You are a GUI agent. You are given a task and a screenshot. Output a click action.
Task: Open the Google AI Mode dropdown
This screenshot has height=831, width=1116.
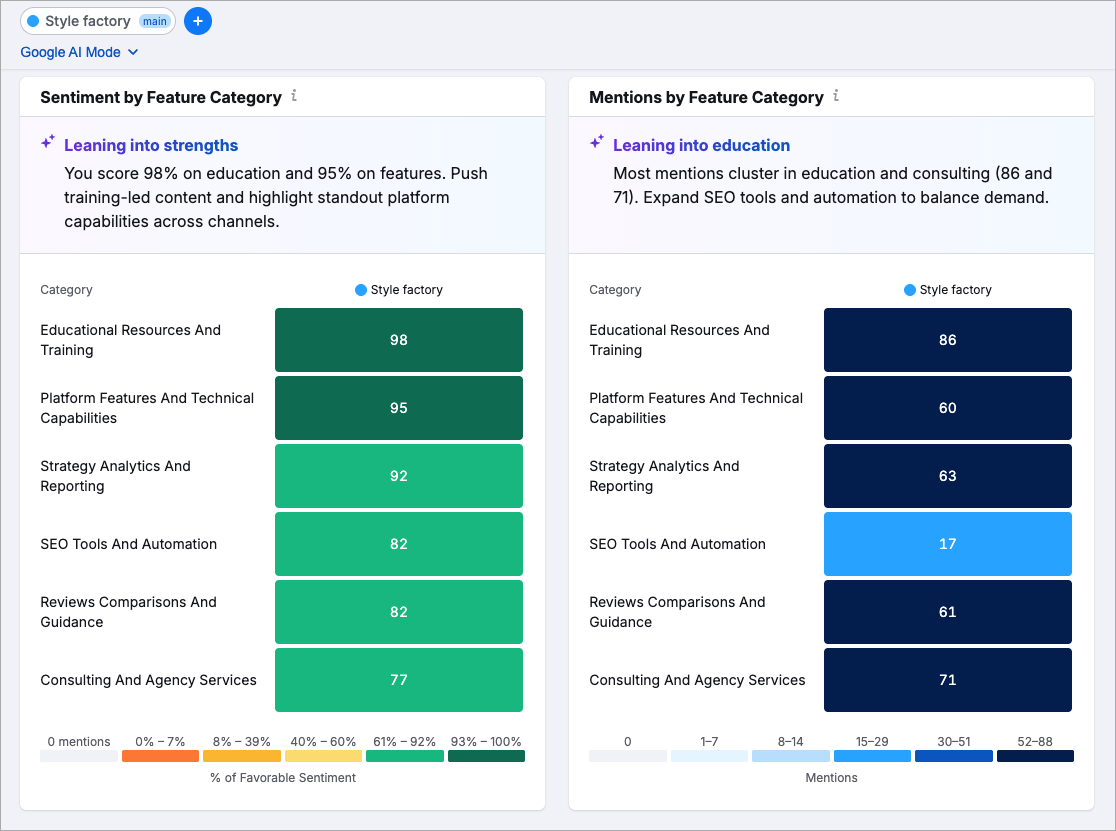coord(80,52)
